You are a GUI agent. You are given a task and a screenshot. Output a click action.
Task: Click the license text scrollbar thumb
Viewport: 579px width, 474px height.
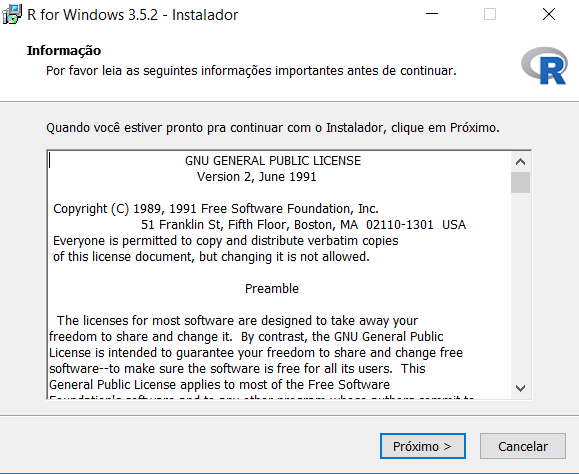coord(520,182)
